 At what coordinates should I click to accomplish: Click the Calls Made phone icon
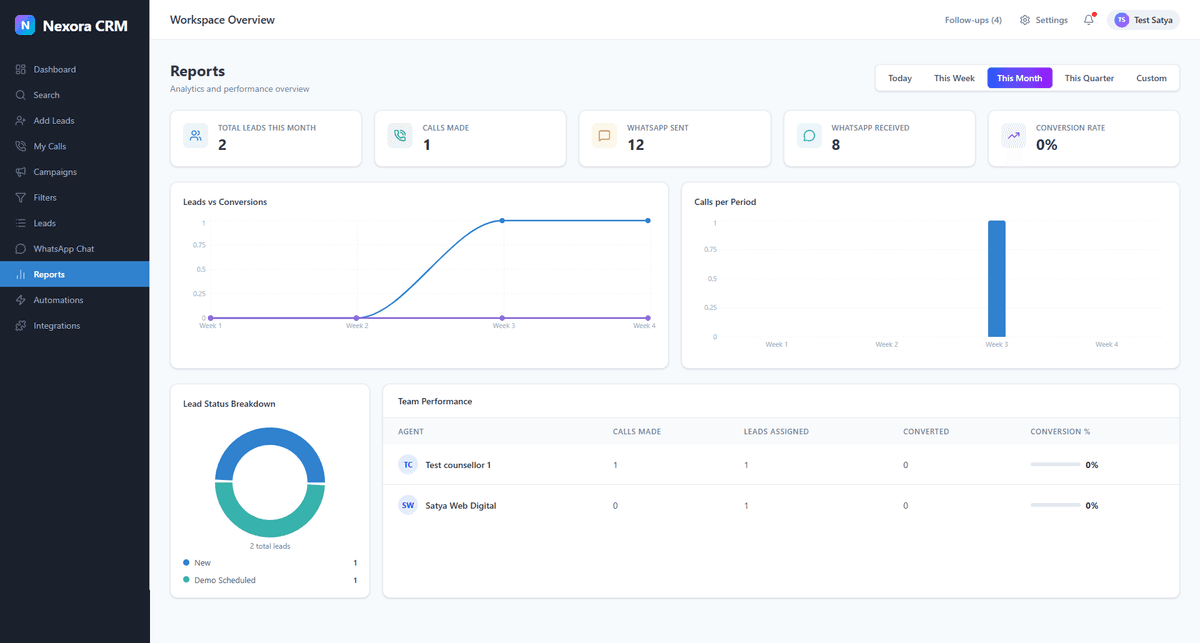[400, 136]
